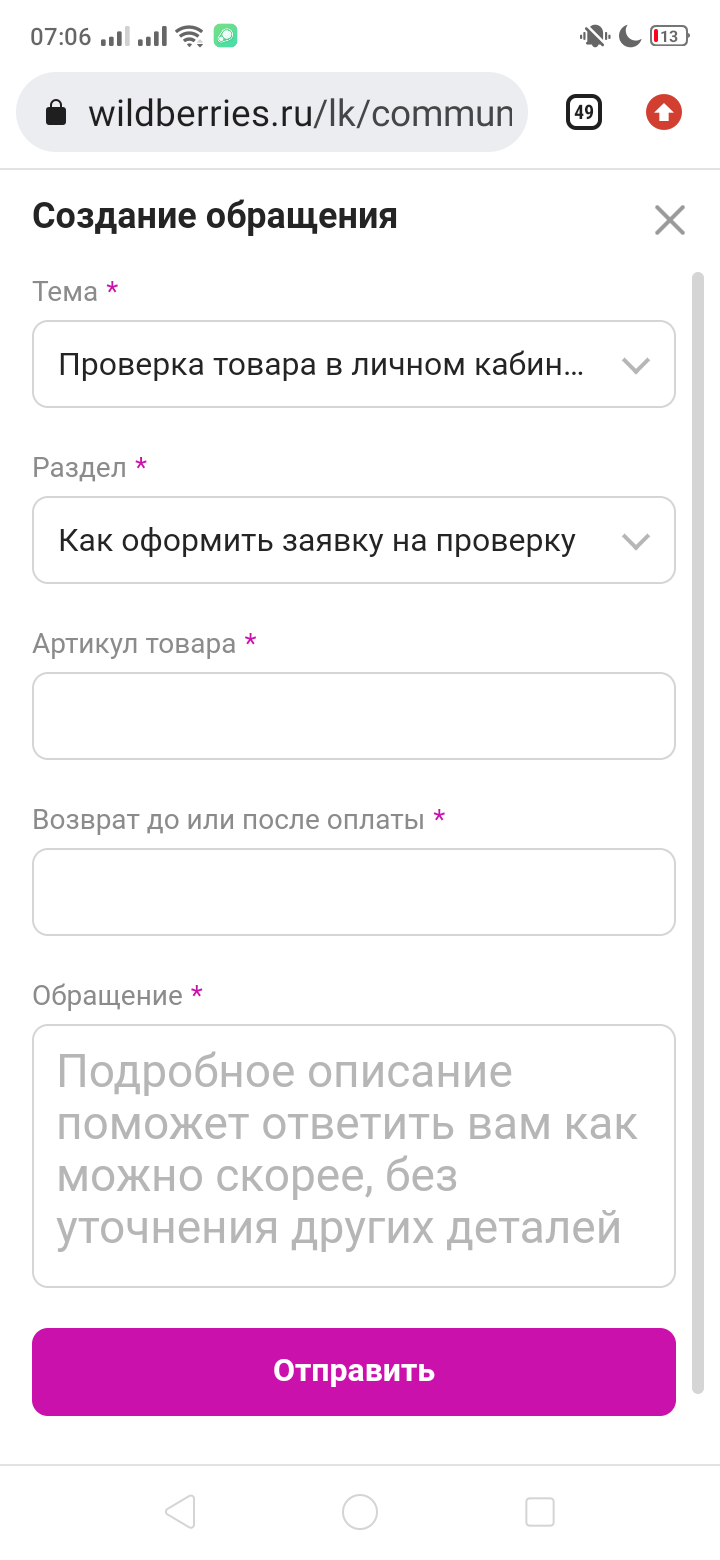The image size is (720, 1560).
Task: Open Проверка товара в личном кабинете selector
Action: pyautogui.click(x=354, y=364)
